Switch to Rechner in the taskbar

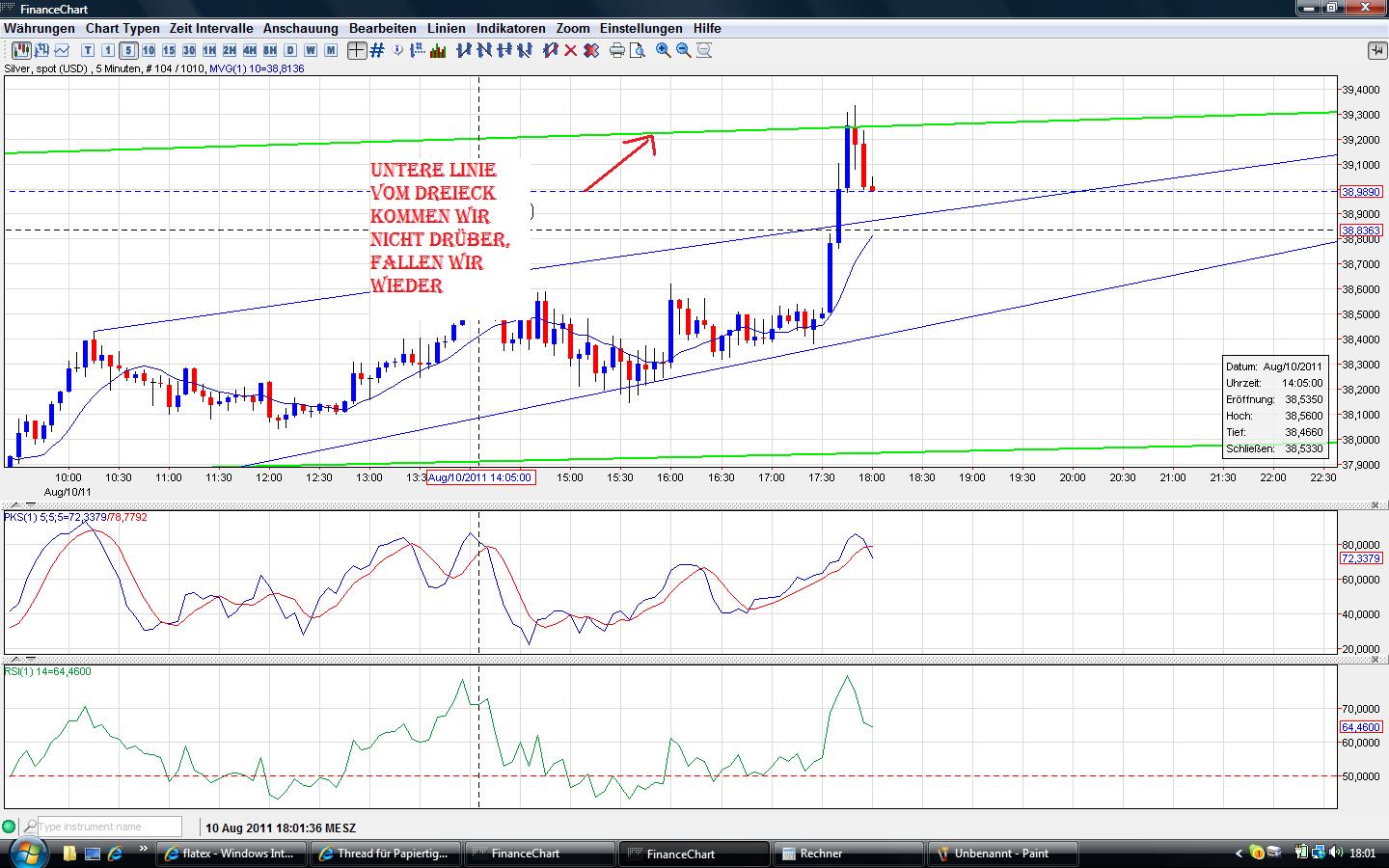click(x=849, y=854)
